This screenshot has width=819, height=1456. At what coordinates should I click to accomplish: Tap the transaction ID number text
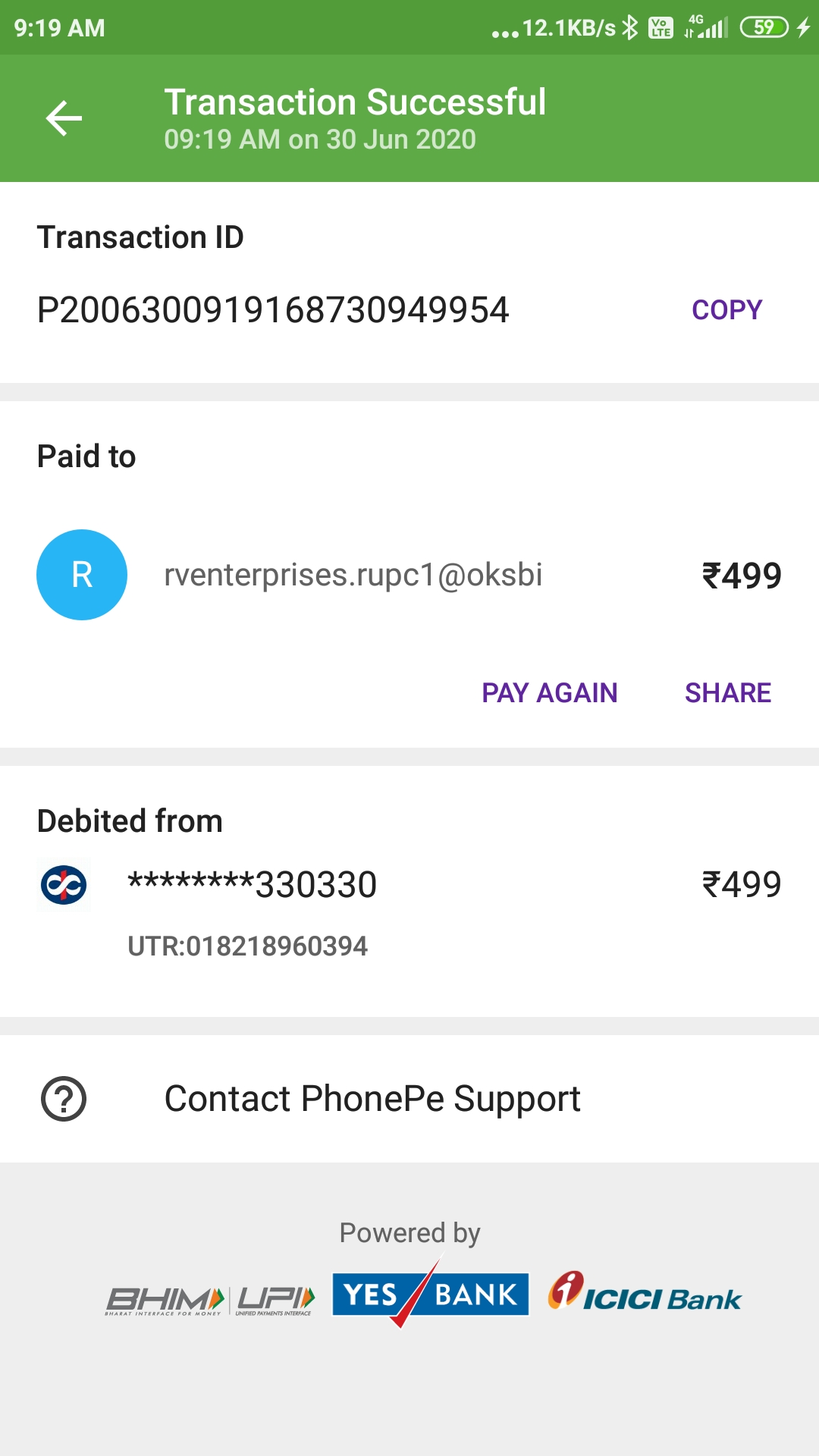[x=273, y=309]
